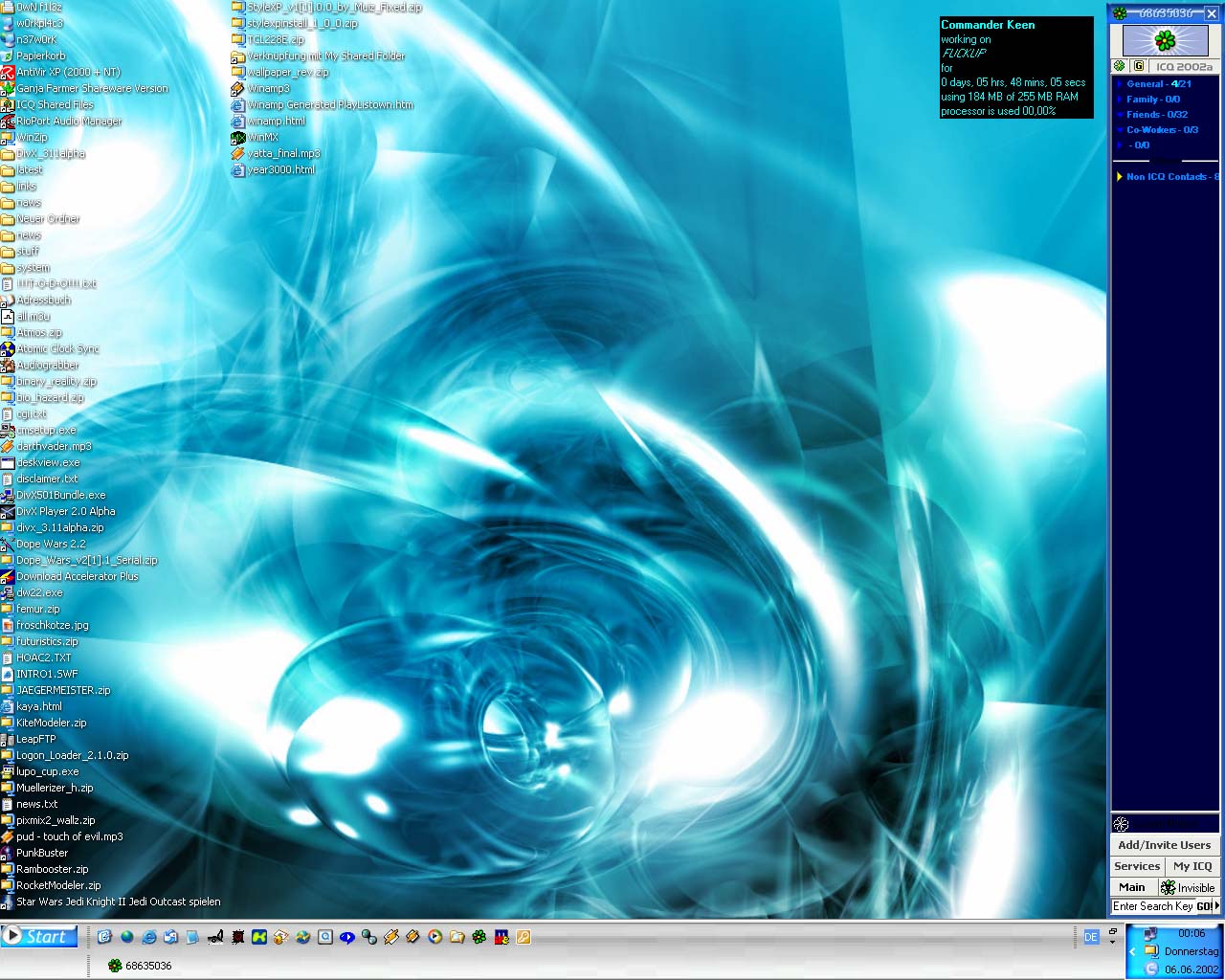This screenshot has width=1225, height=980.
Task: Open Internet Explorer from the quick launch bar
Action: [148, 937]
